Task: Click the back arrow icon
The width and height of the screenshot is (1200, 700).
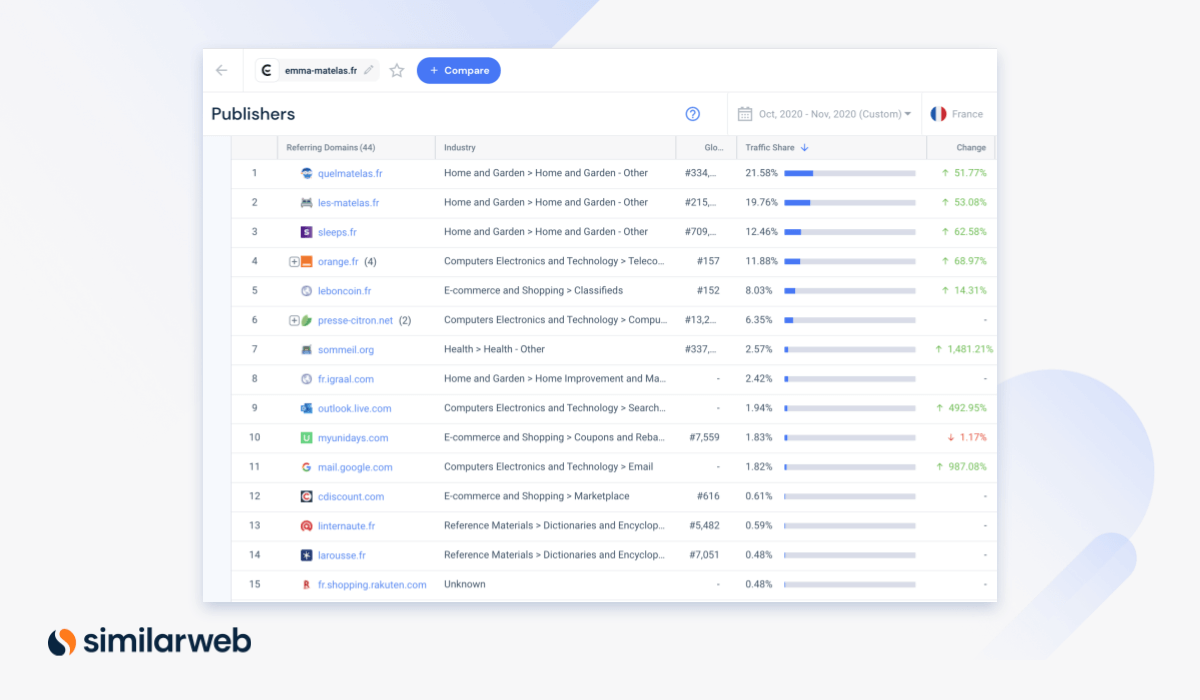Action: [221, 71]
